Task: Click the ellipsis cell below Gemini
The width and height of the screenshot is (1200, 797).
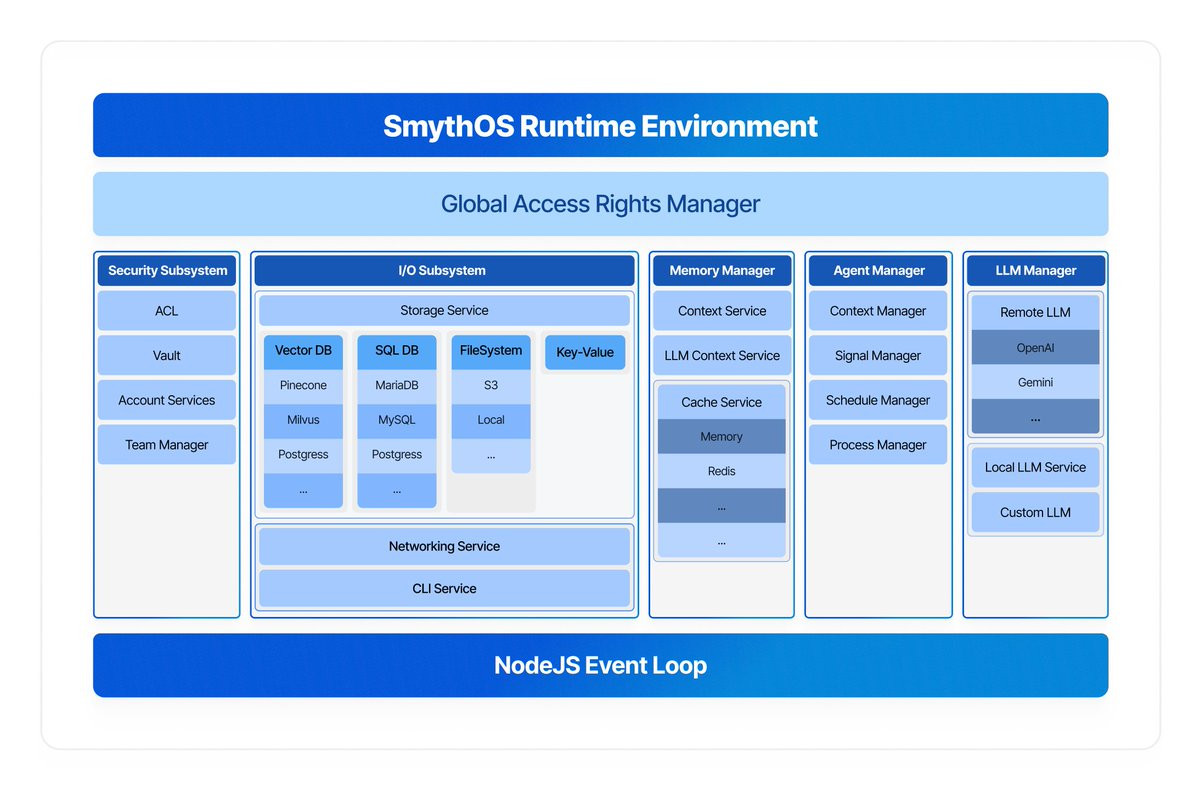Action: click(1036, 416)
